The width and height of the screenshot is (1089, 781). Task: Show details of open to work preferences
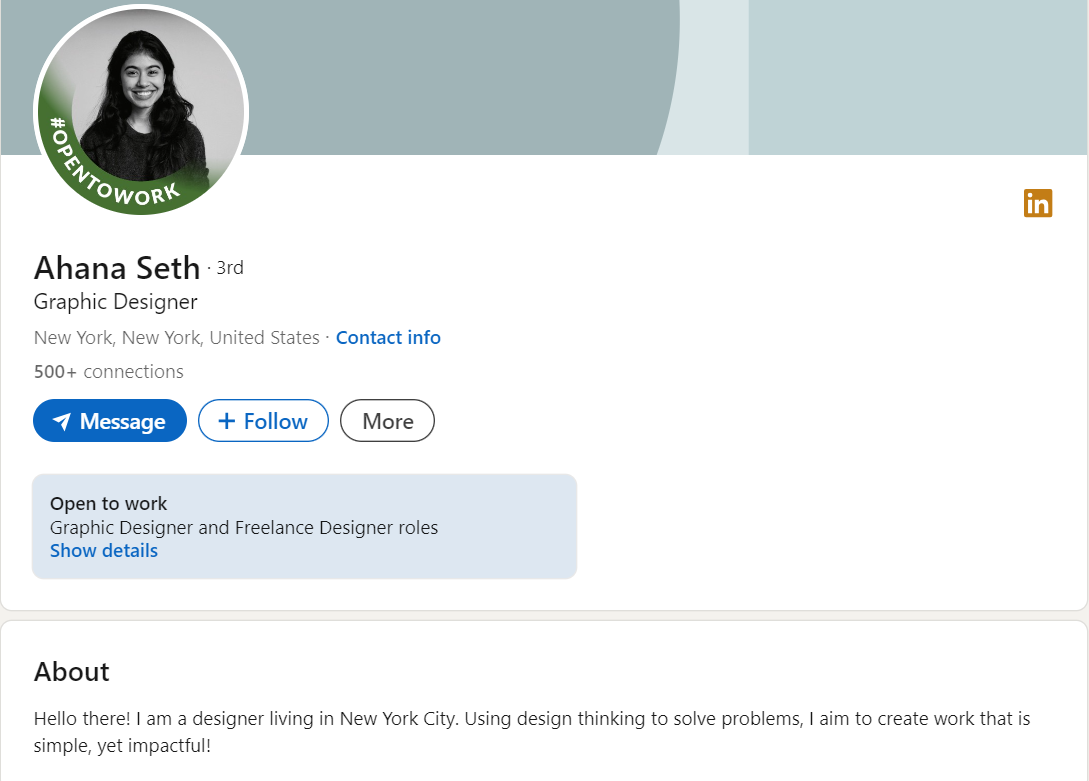[x=104, y=551]
